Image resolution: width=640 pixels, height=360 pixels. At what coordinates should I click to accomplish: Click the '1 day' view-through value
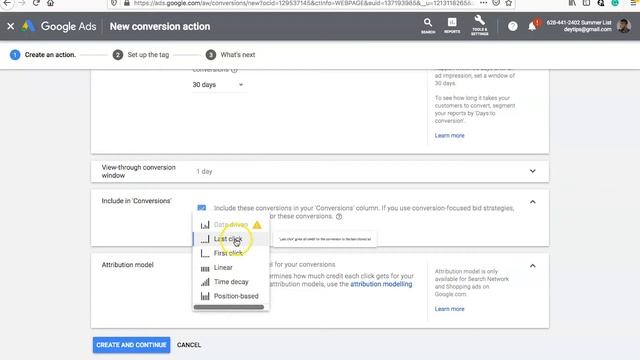(x=204, y=171)
